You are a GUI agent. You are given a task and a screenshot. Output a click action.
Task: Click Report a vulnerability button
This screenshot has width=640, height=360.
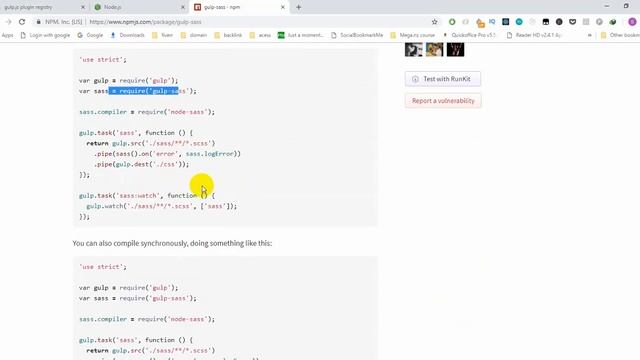(443, 100)
